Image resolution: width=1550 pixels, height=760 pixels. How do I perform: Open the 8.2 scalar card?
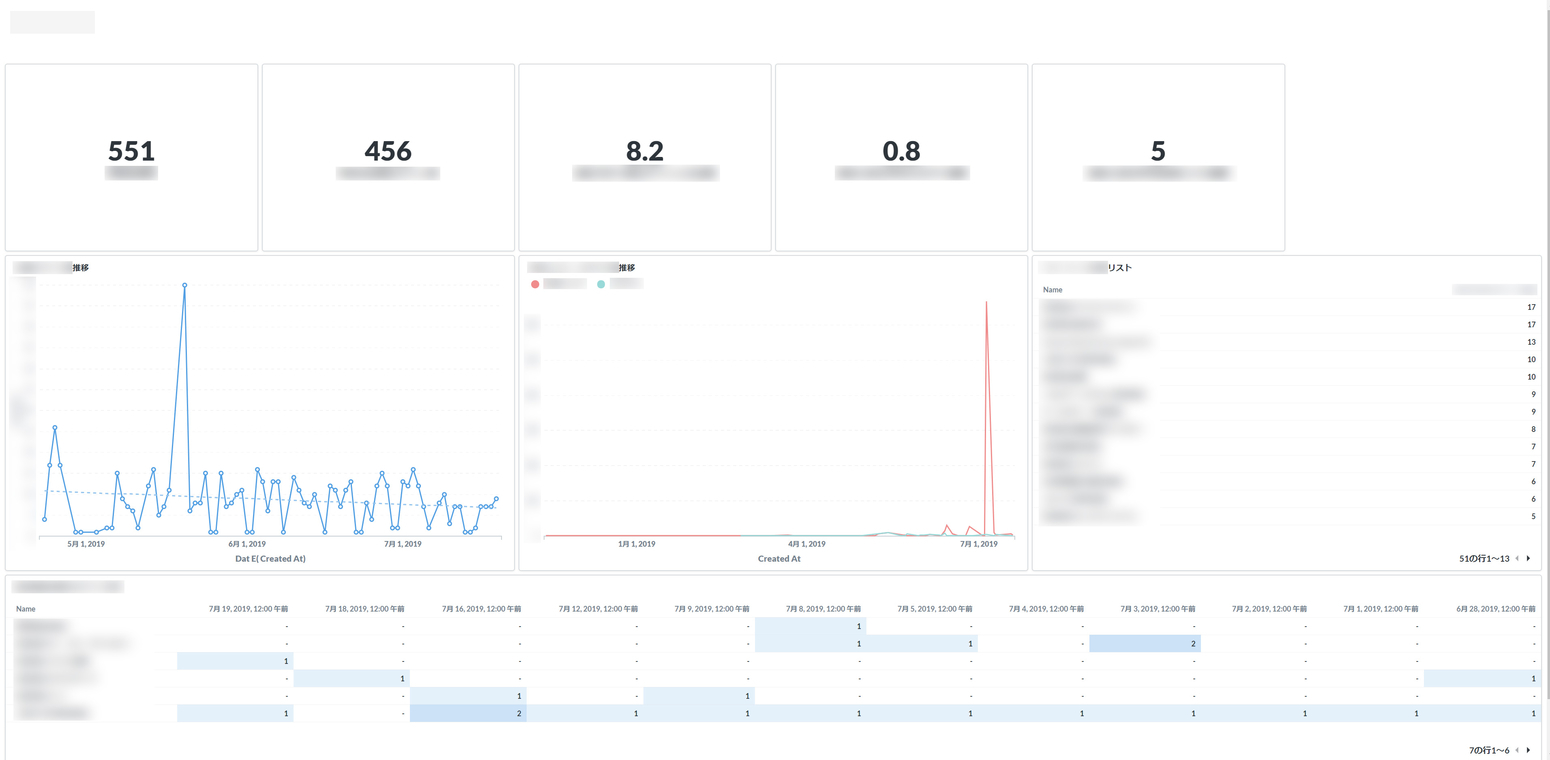645,158
